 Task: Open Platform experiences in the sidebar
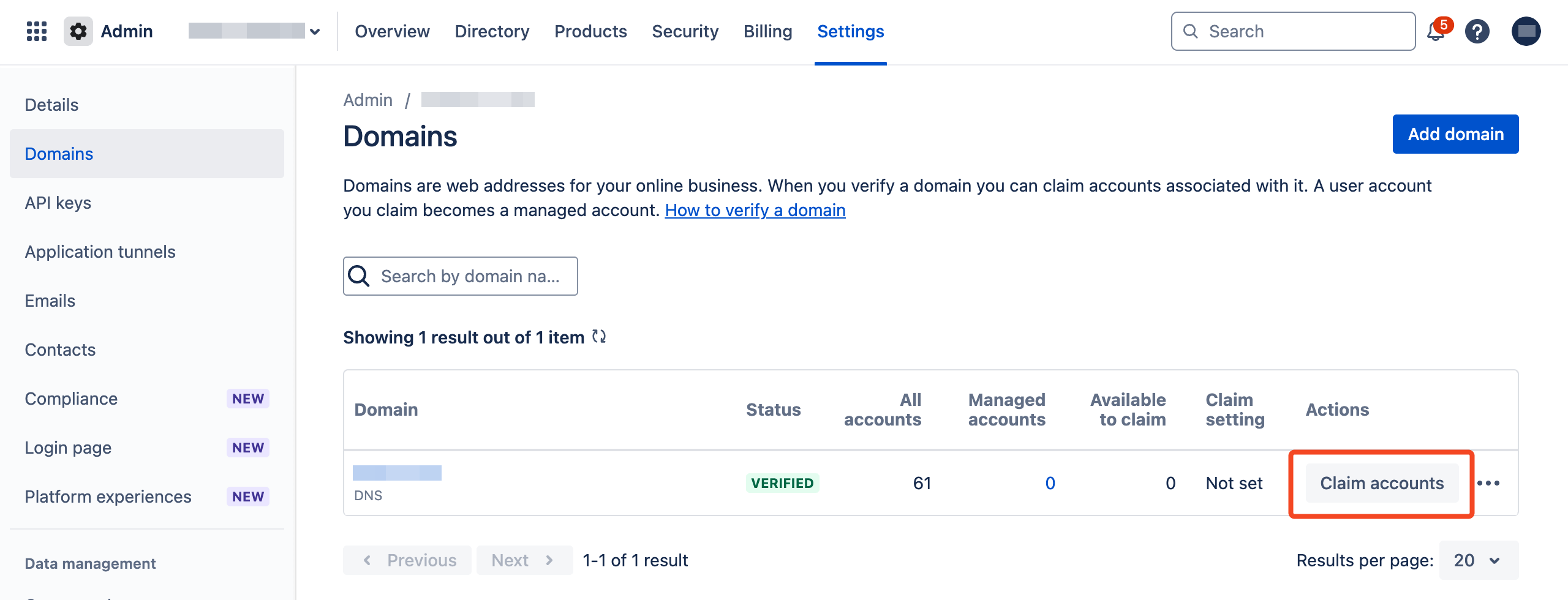147,497
